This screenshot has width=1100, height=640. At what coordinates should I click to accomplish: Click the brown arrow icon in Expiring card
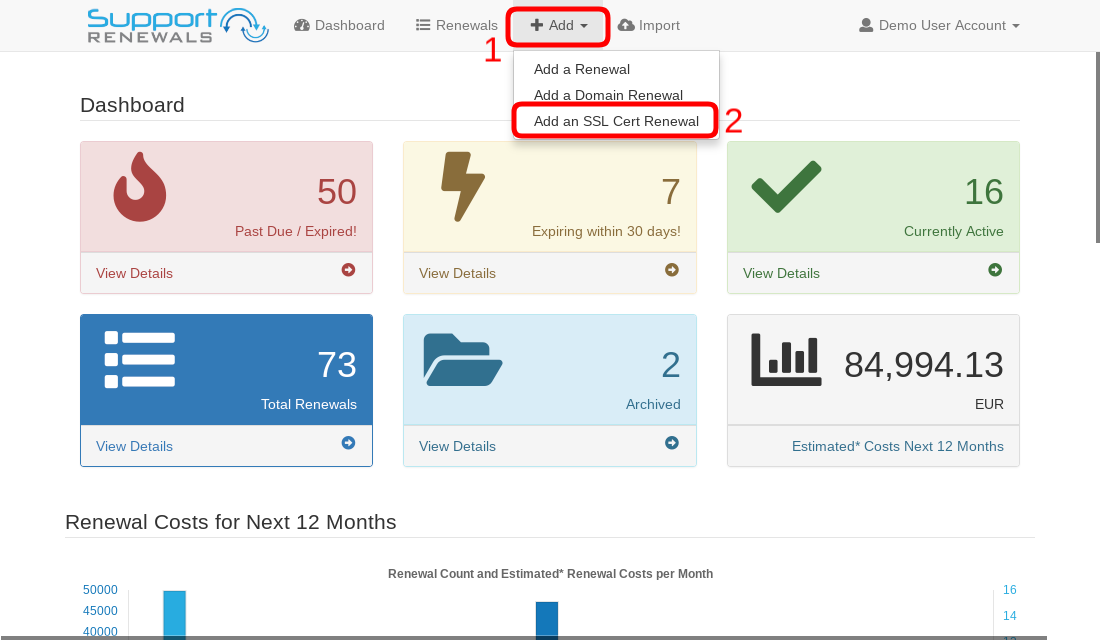tap(671, 270)
